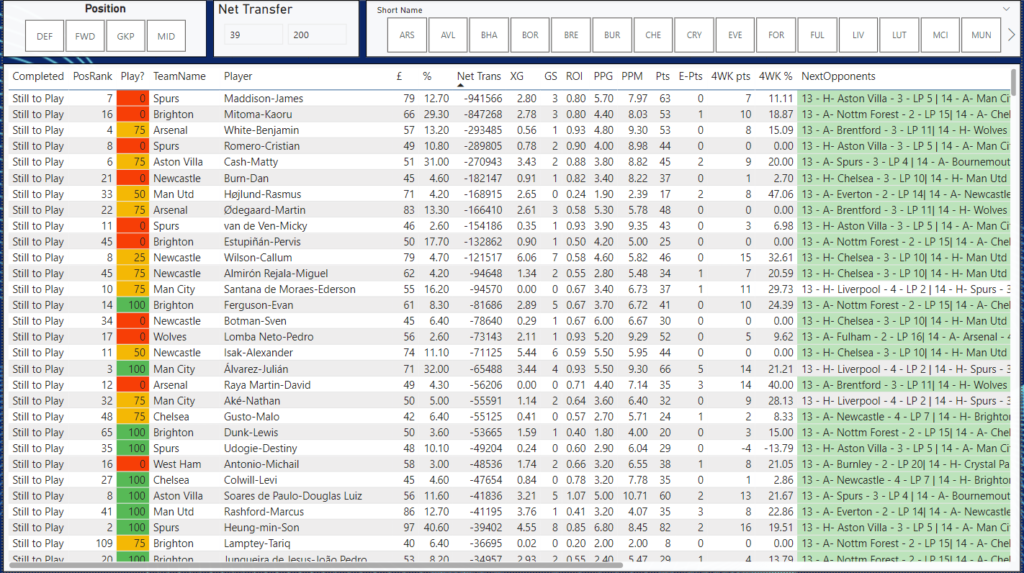Screen dimensions: 1024x573
Task: Filter by CHE short name
Action: point(653,35)
